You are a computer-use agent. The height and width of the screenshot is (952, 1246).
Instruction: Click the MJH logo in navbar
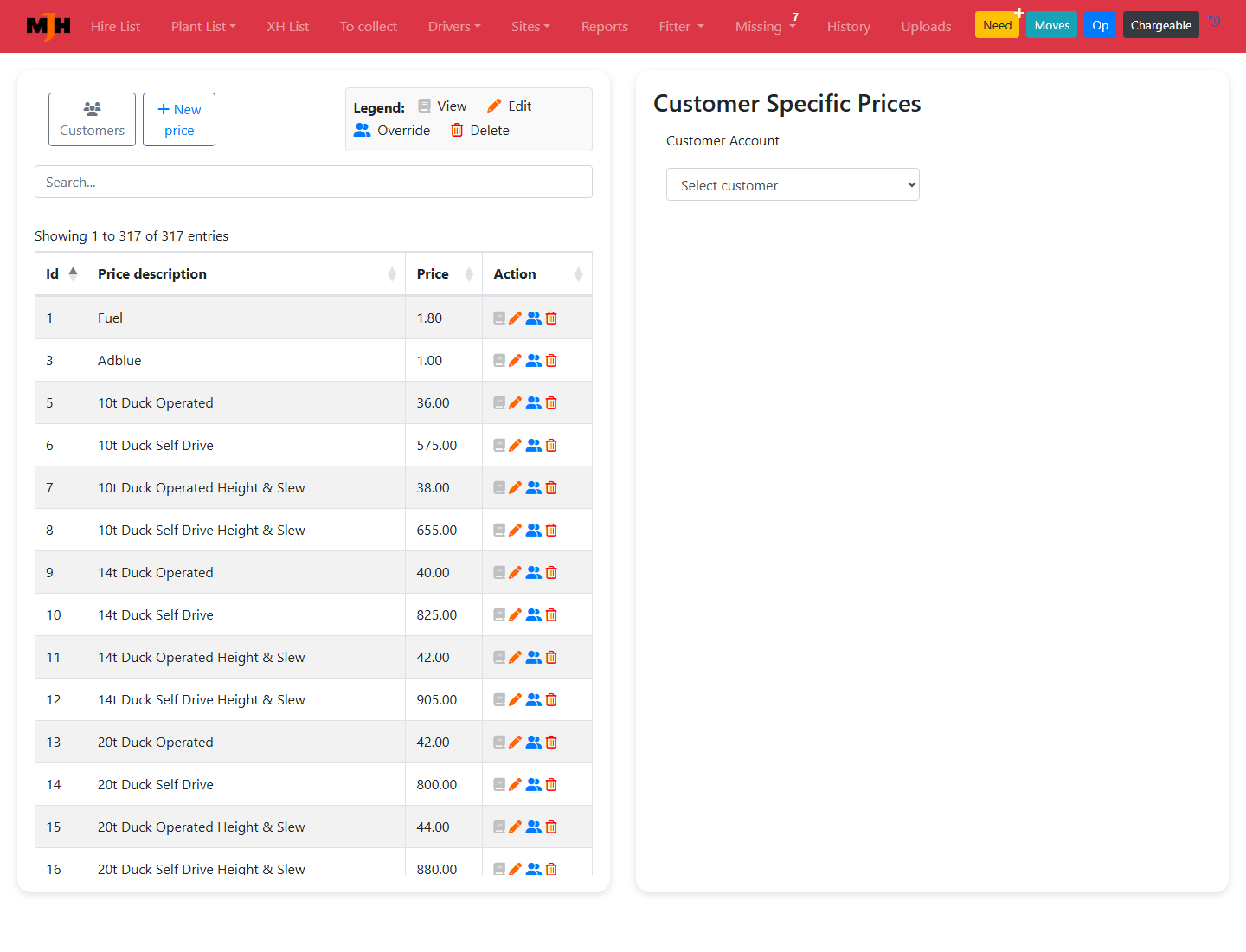(x=48, y=27)
